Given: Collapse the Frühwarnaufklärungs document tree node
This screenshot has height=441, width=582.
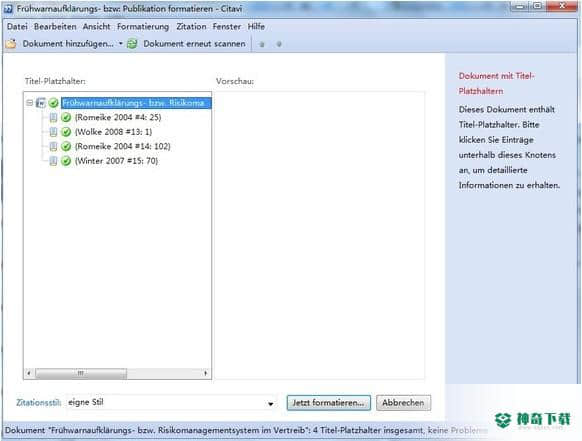Looking at the screenshot, I should pos(30,103).
